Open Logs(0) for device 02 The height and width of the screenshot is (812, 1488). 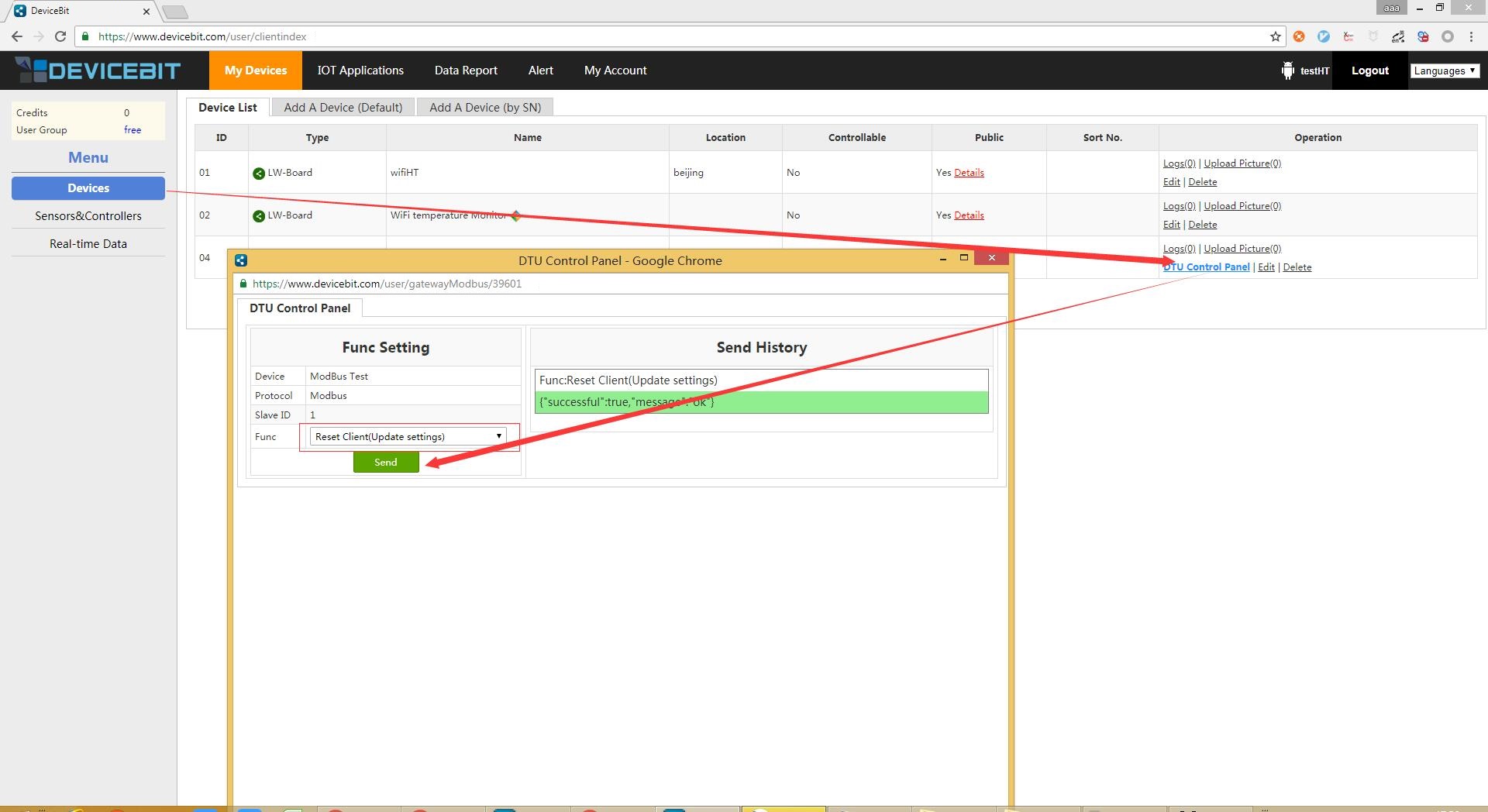click(x=1179, y=206)
